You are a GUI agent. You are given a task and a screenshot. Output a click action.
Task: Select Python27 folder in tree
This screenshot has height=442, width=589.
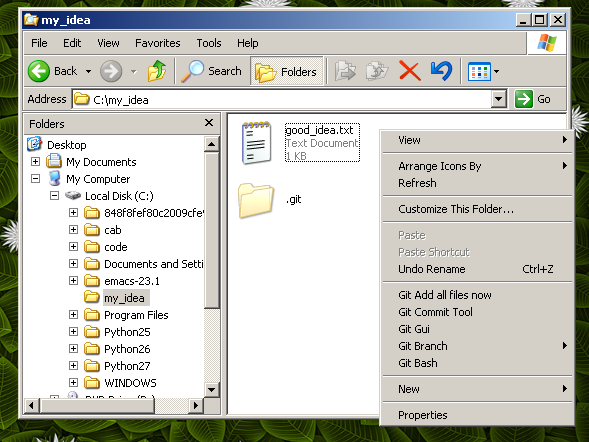(x=127, y=366)
